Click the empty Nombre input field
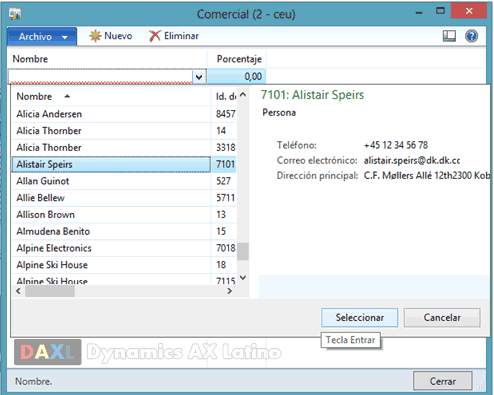The image size is (494, 395). (100, 77)
